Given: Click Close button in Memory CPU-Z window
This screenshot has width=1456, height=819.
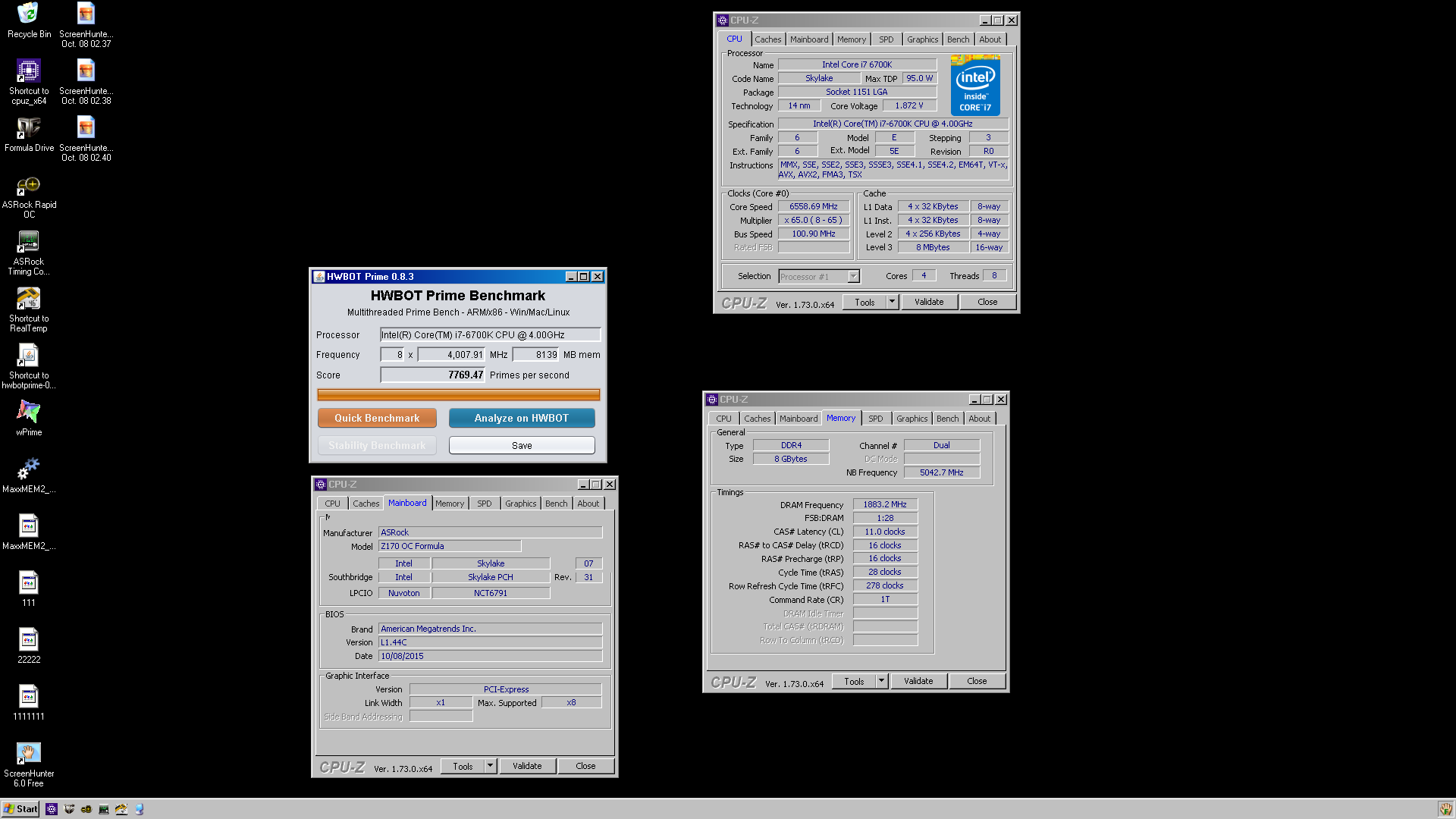Looking at the screenshot, I should pos(977,681).
